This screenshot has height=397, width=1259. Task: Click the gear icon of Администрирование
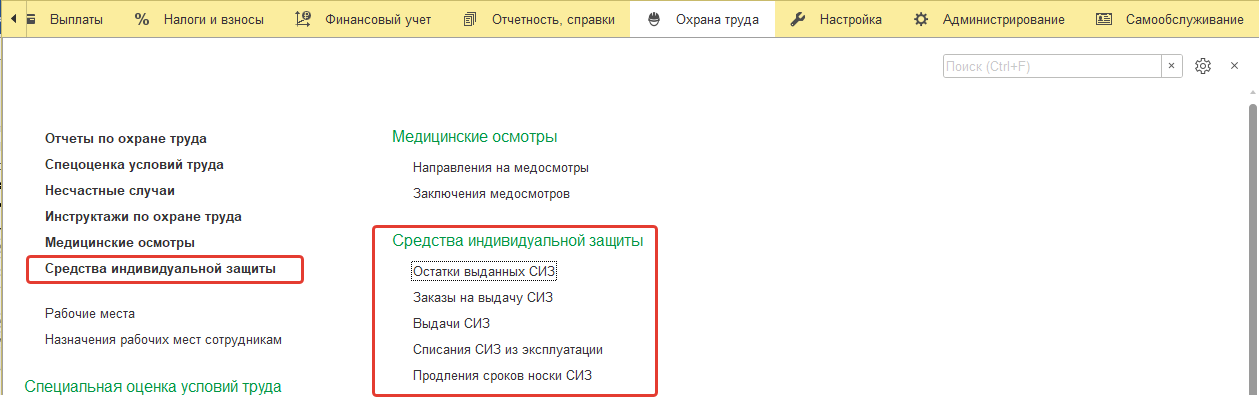[921, 19]
